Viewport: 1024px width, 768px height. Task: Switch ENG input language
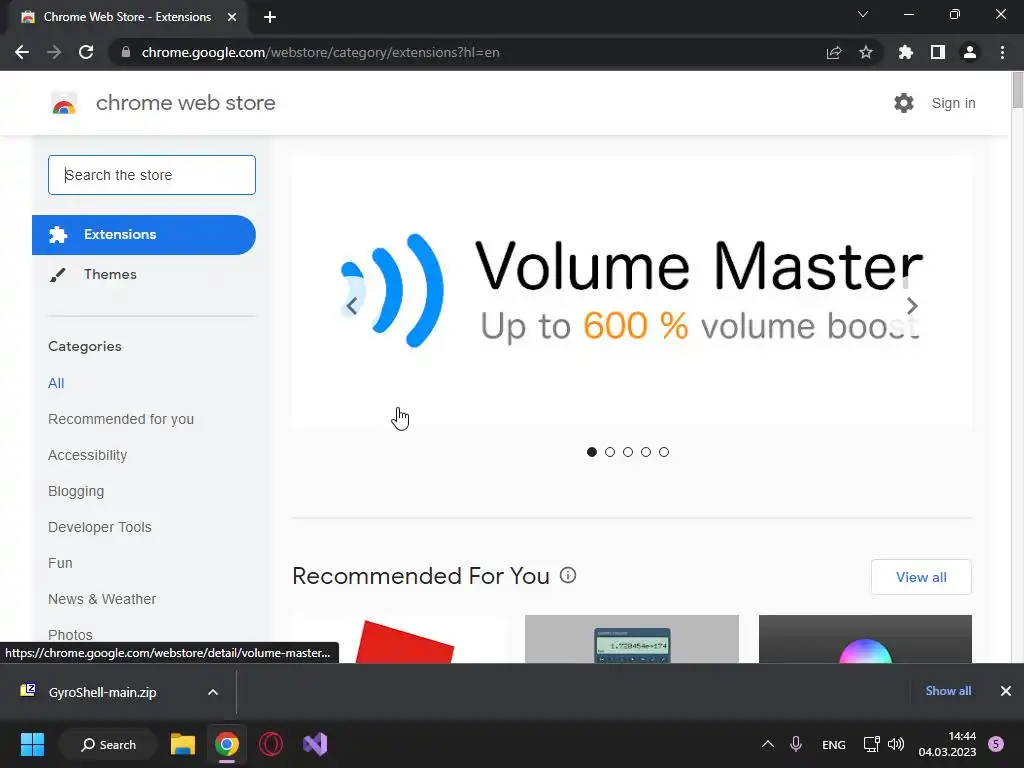(833, 744)
